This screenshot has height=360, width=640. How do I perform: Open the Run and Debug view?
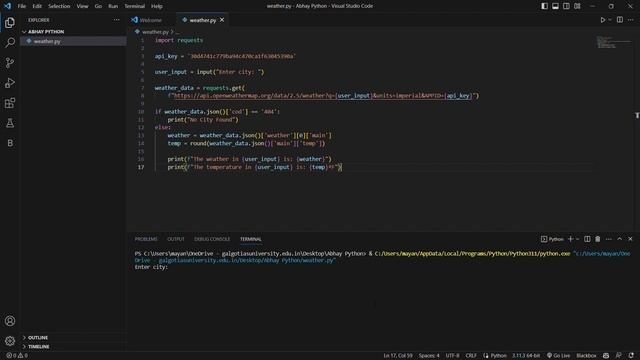point(10,83)
